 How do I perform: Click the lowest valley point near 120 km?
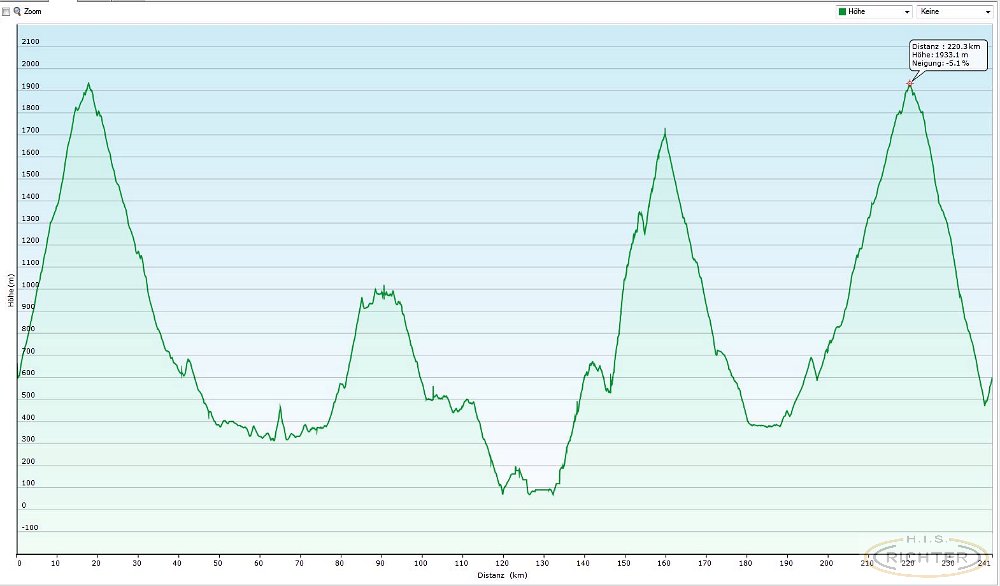pos(502,492)
